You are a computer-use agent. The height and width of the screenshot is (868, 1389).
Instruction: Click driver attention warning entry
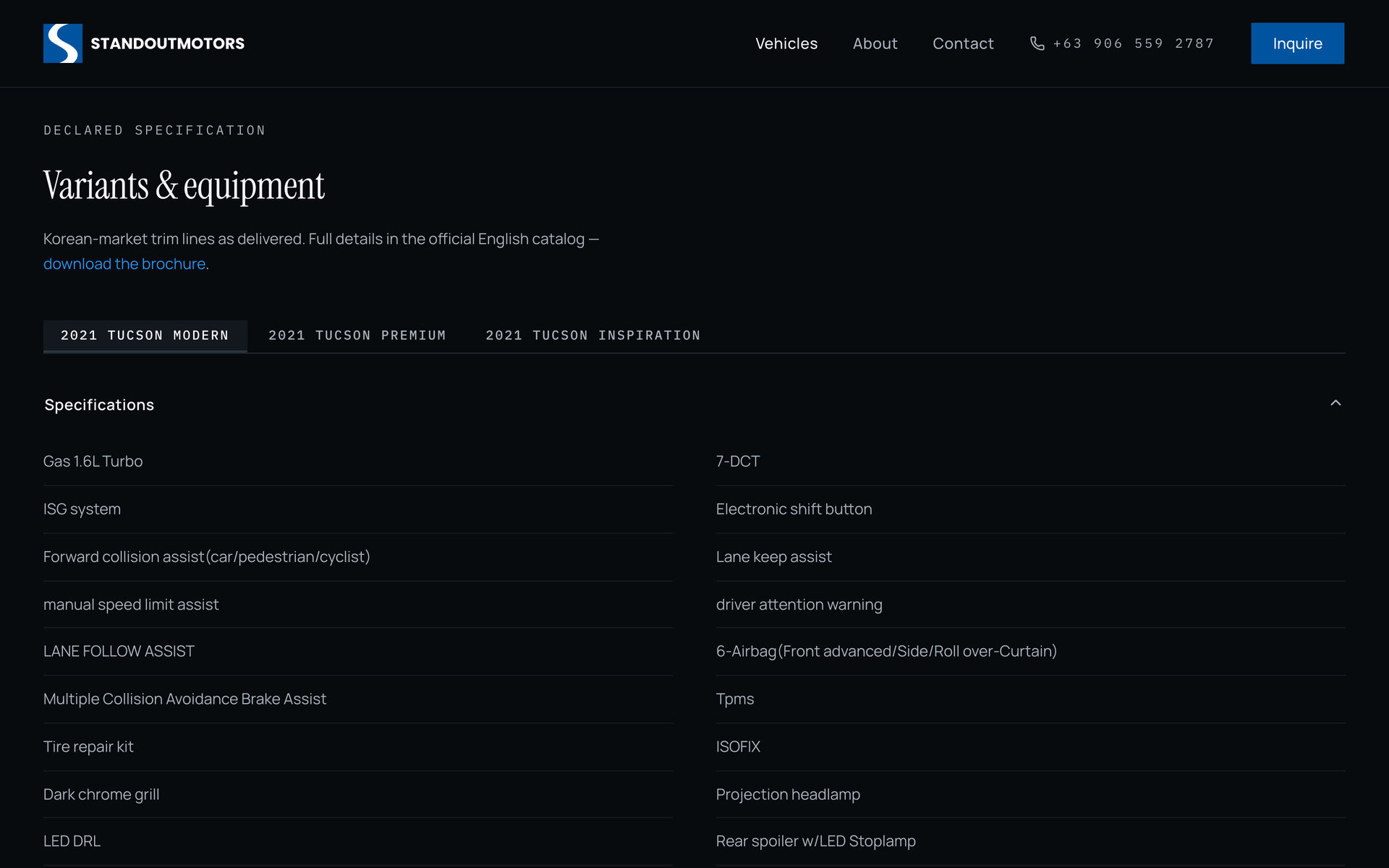1030,605
